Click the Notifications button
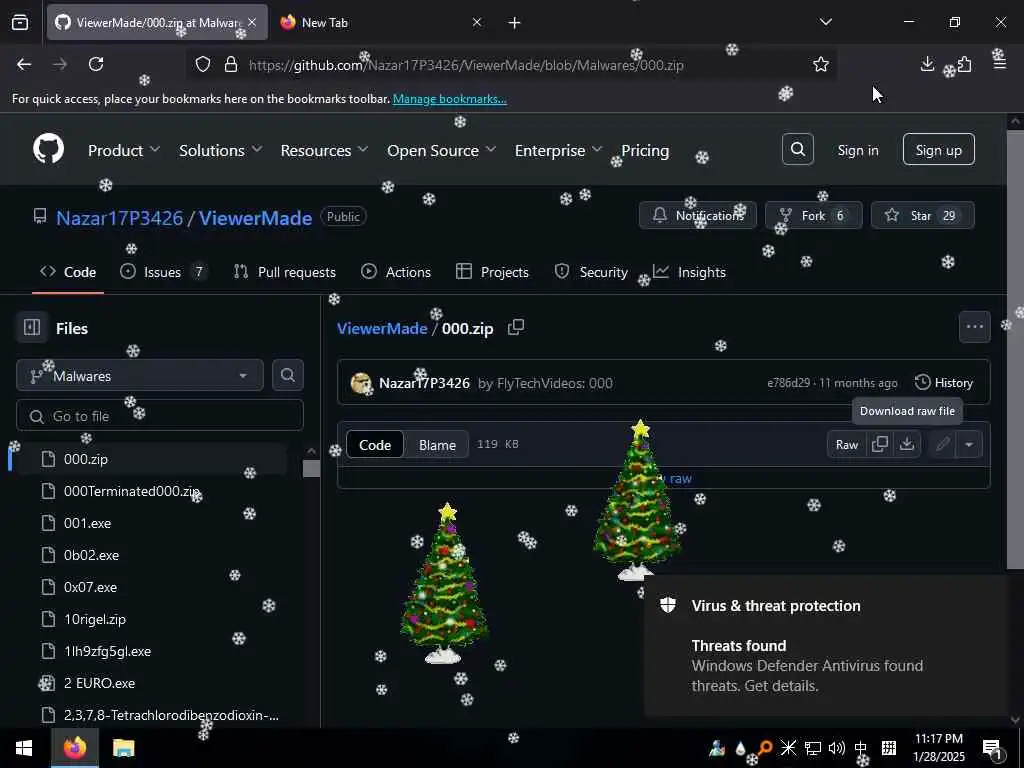Screen dimensions: 1024x768 [697, 216]
